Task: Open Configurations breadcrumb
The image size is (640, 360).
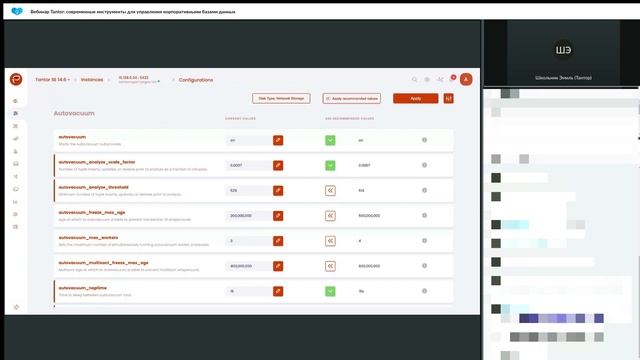Action: point(196,80)
